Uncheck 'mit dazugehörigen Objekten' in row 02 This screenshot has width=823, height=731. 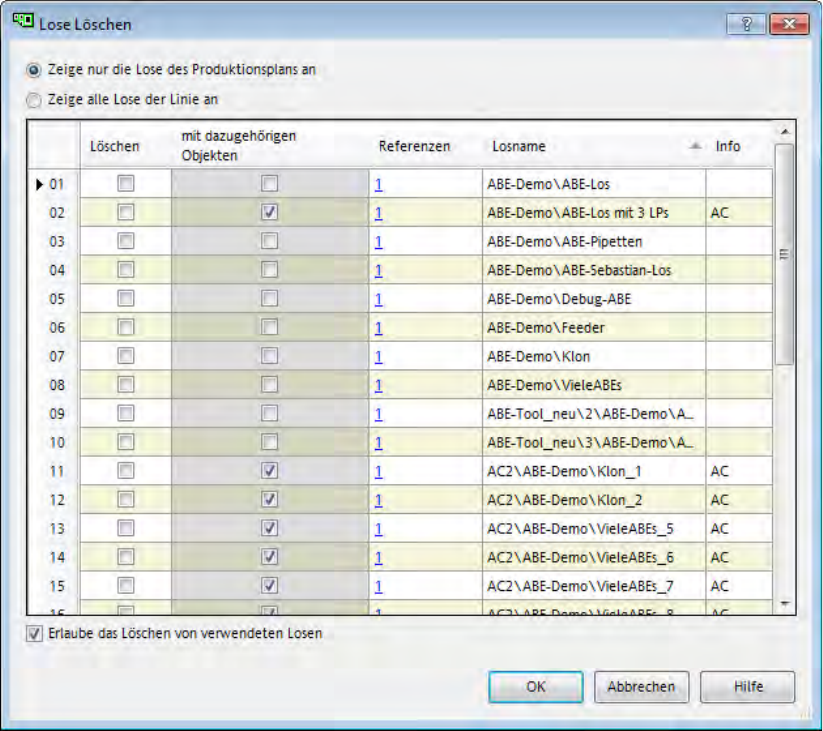click(269, 213)
